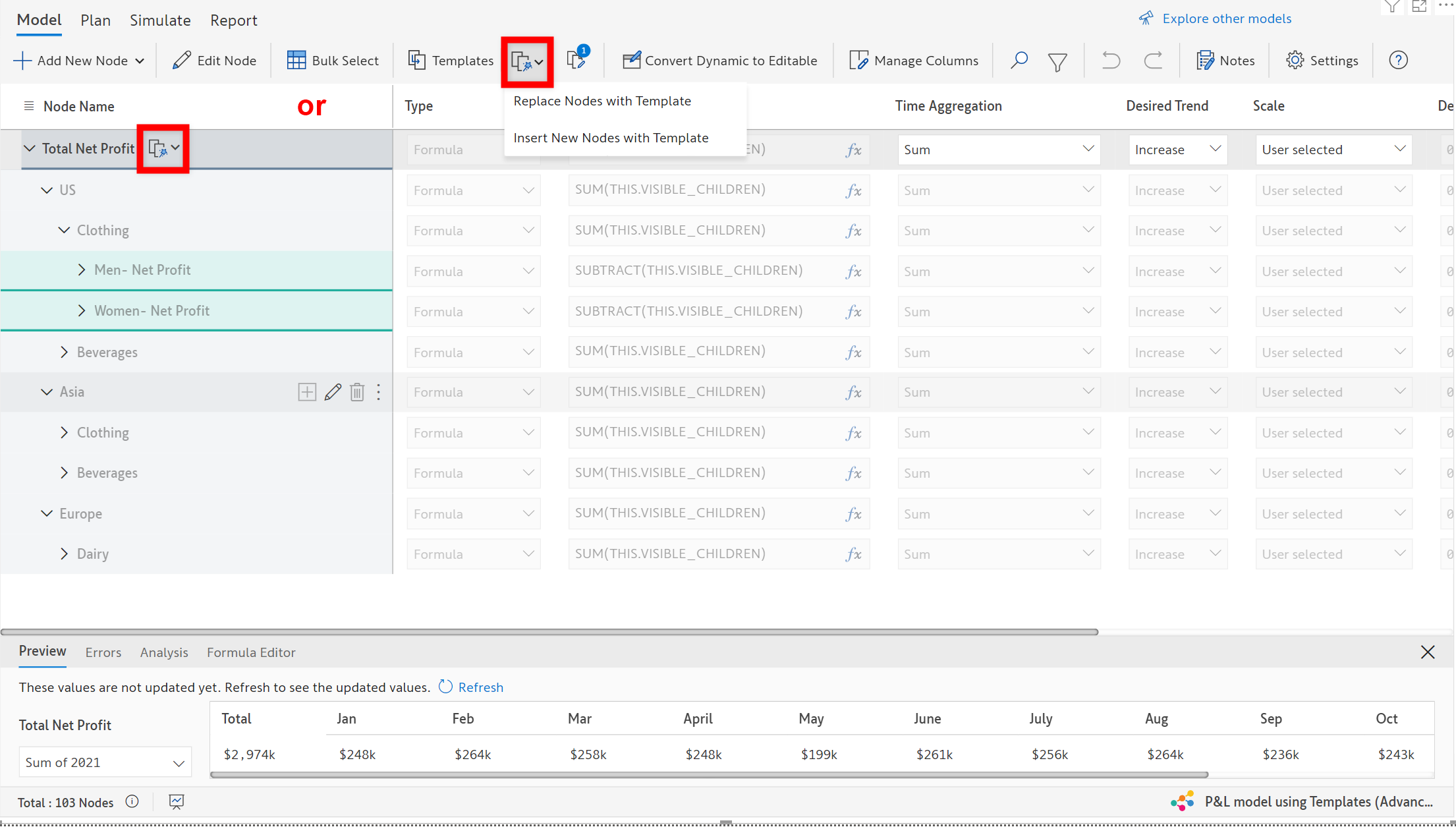Open the Sum of 2021 dropdown
The width and height of the screenshot is (1456, 827).
105,762
